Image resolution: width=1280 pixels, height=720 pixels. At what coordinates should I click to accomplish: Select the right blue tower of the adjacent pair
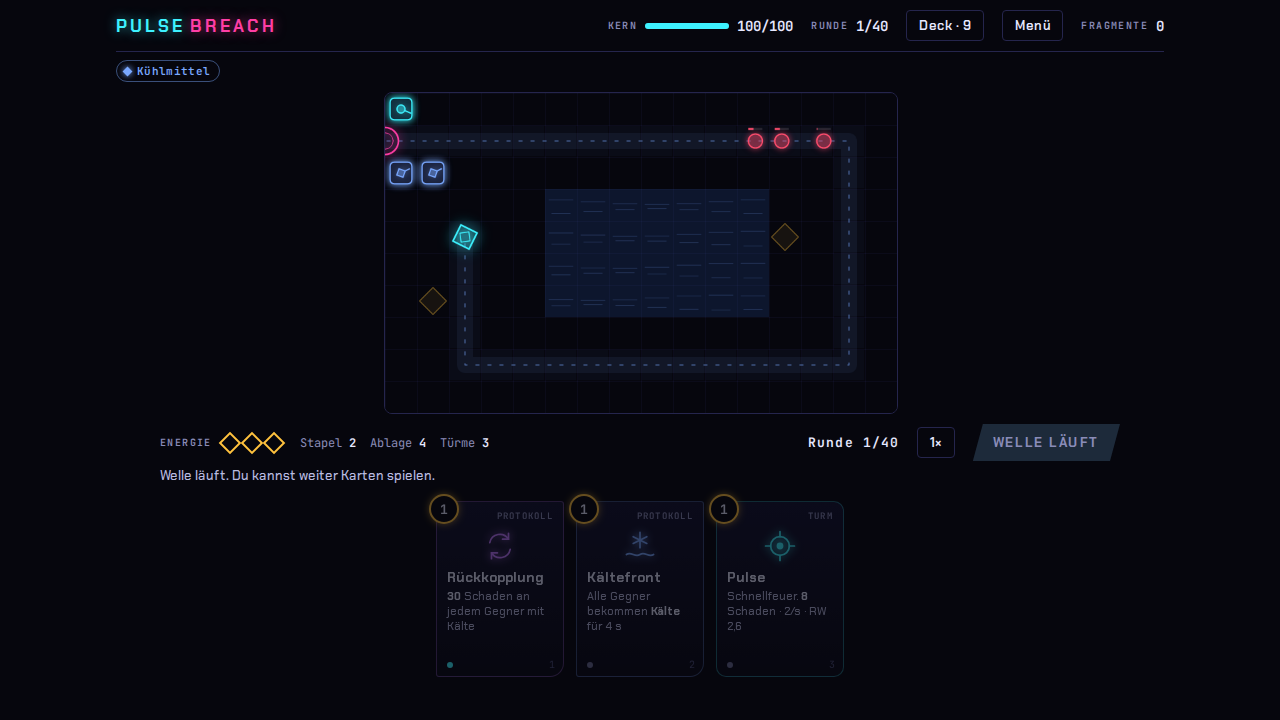click(x=433, y=173)
